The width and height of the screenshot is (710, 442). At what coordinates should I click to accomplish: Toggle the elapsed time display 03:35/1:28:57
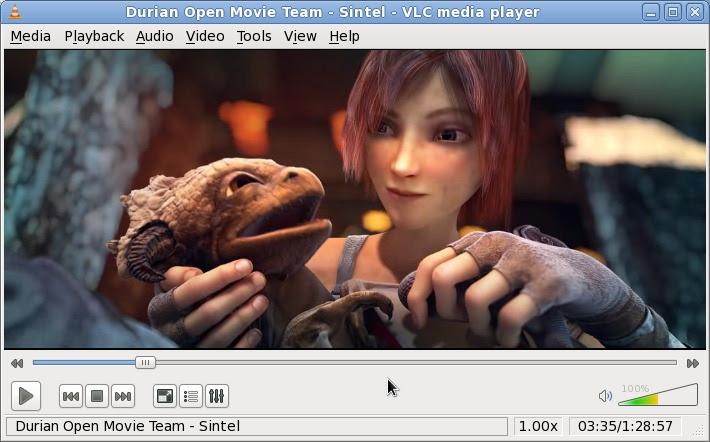625,426
